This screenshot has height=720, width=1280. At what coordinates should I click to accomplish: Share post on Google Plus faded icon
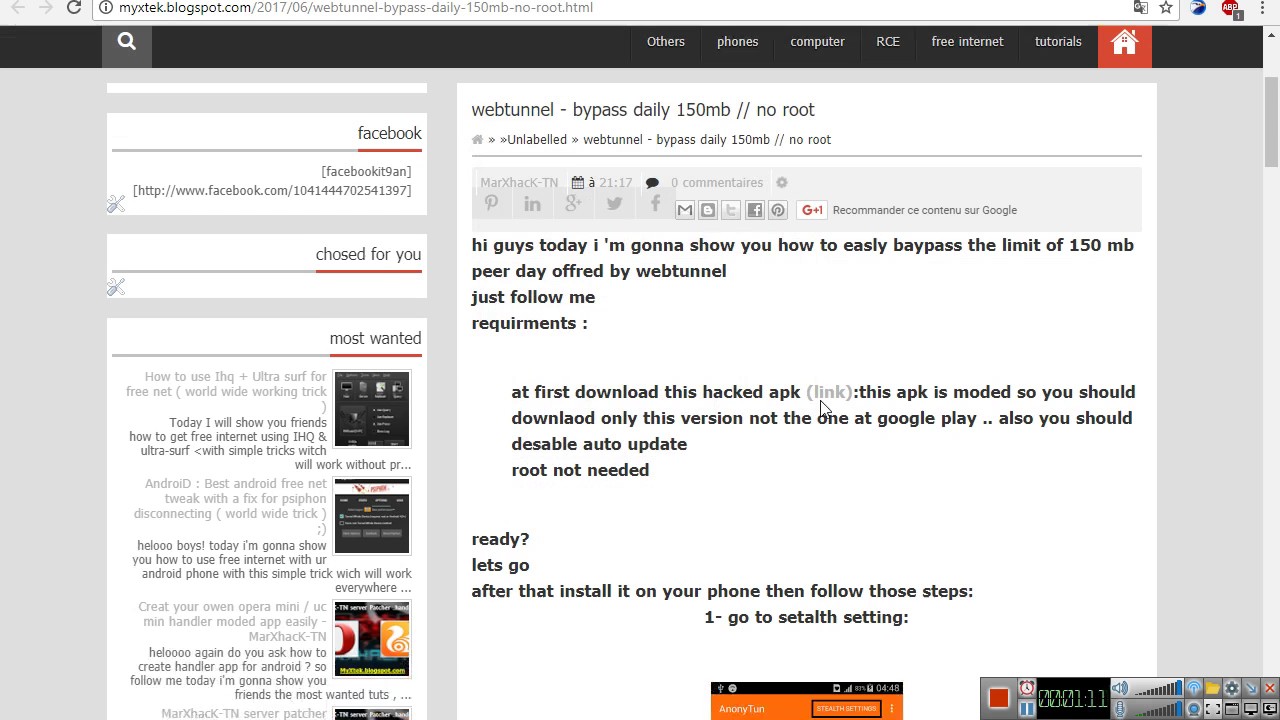pos(573,203)
